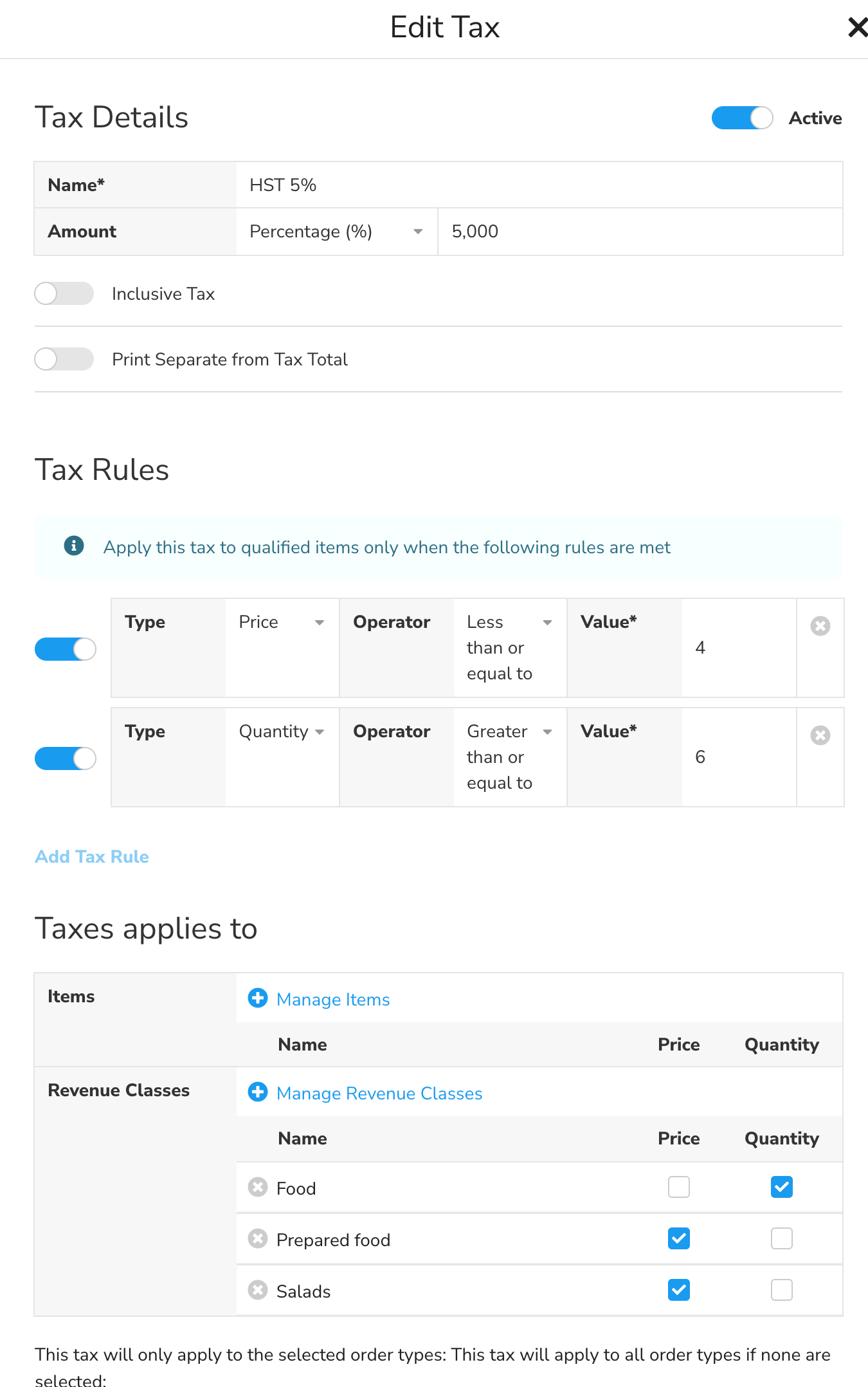
Task: Click the plus icon beside Manage Revenue Classes
Action: [258, 1092]
